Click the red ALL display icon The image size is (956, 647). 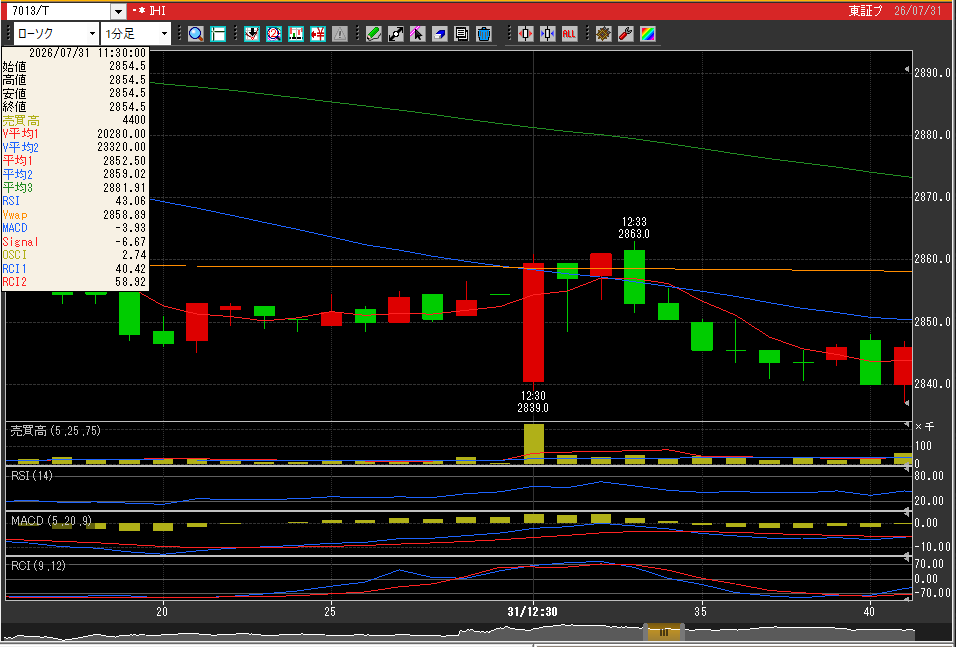point(569,34)
